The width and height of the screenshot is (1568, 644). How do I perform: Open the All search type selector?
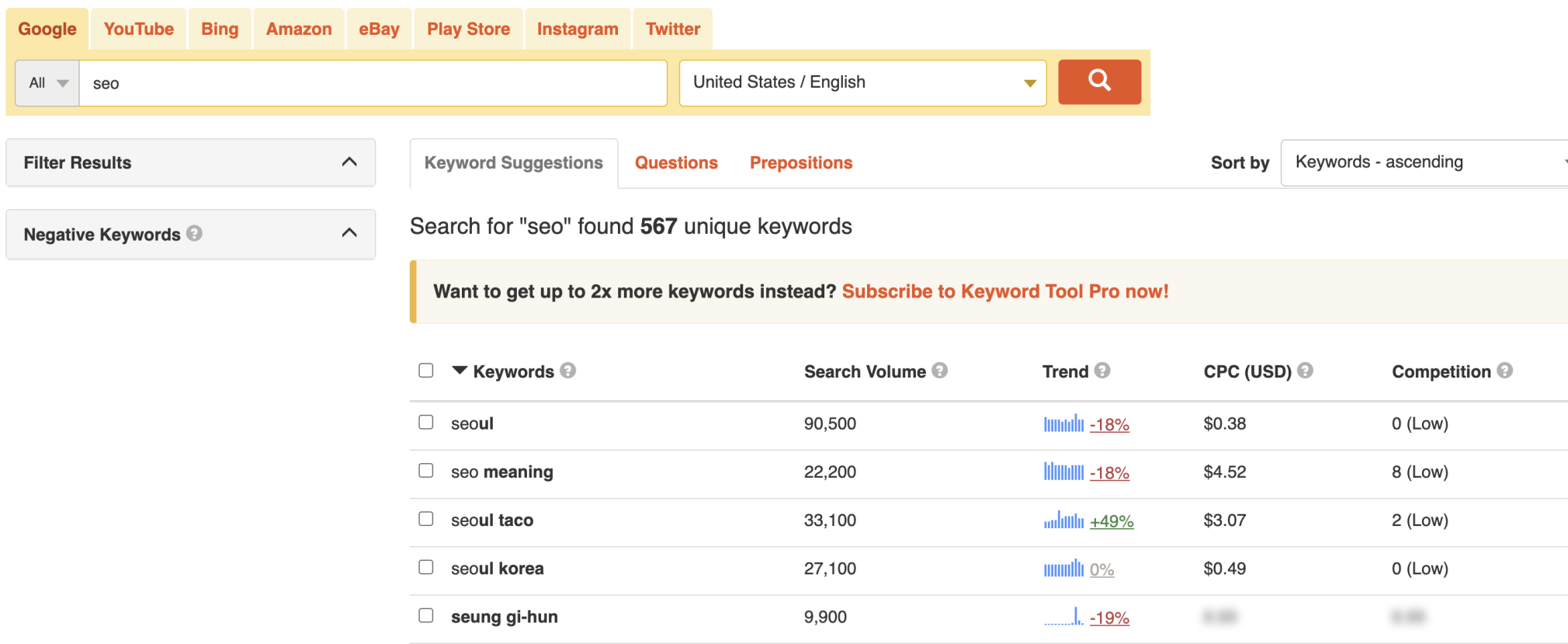coord(47,83)
